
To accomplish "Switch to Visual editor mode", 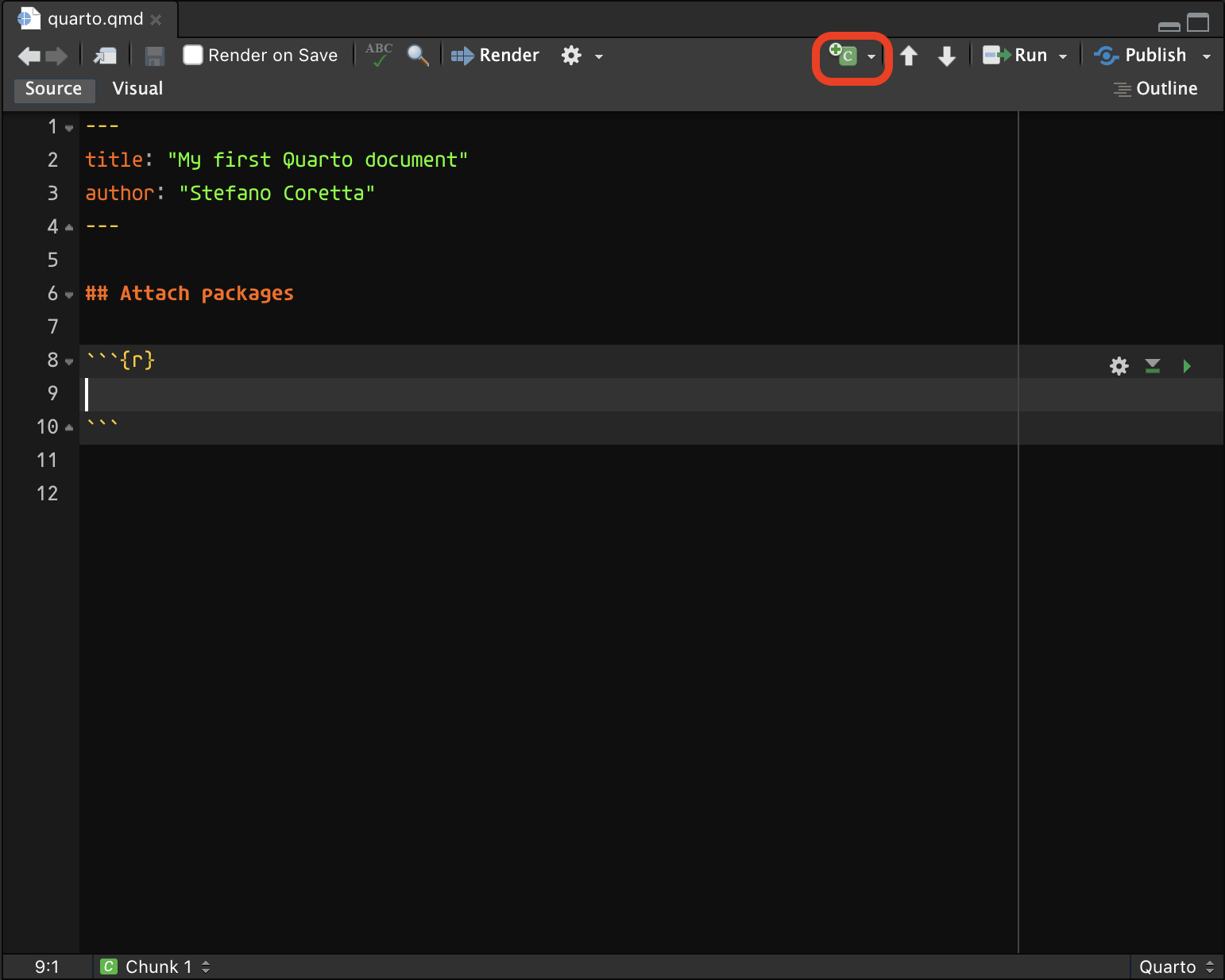I will (x=137, y=89).
